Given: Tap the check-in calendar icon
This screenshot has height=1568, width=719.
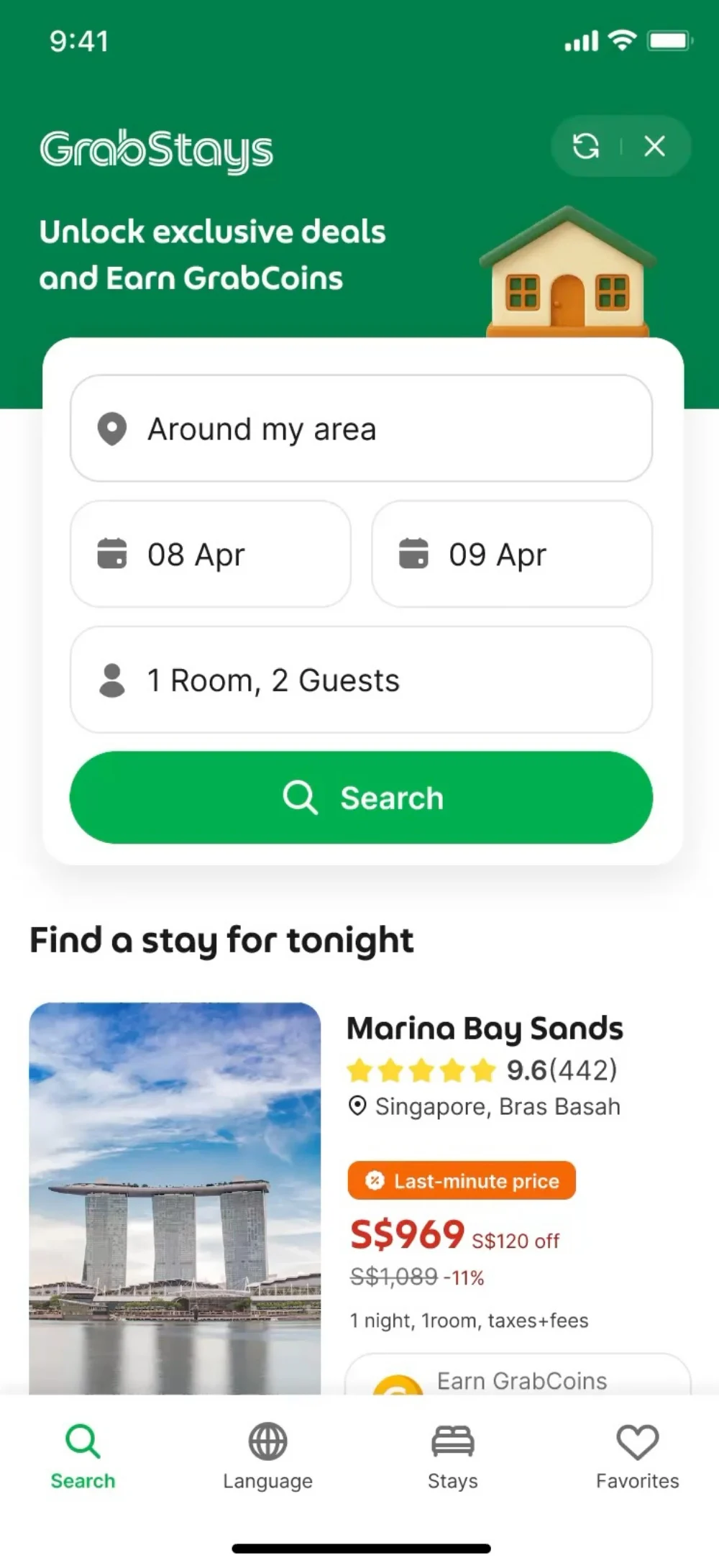Looking at the screenshot, I should (x=112, y=554).
